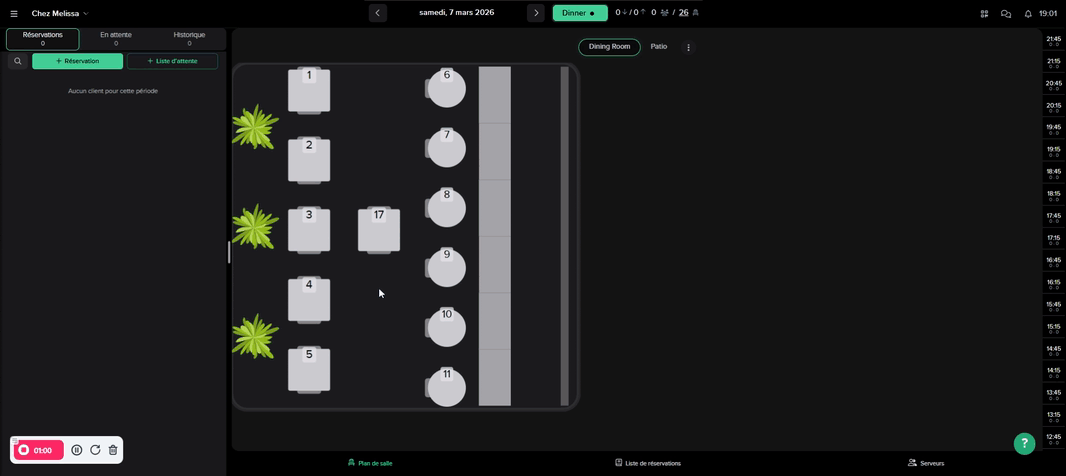
Task: Click the Liste d'attente button
Action: click(172, 61)
